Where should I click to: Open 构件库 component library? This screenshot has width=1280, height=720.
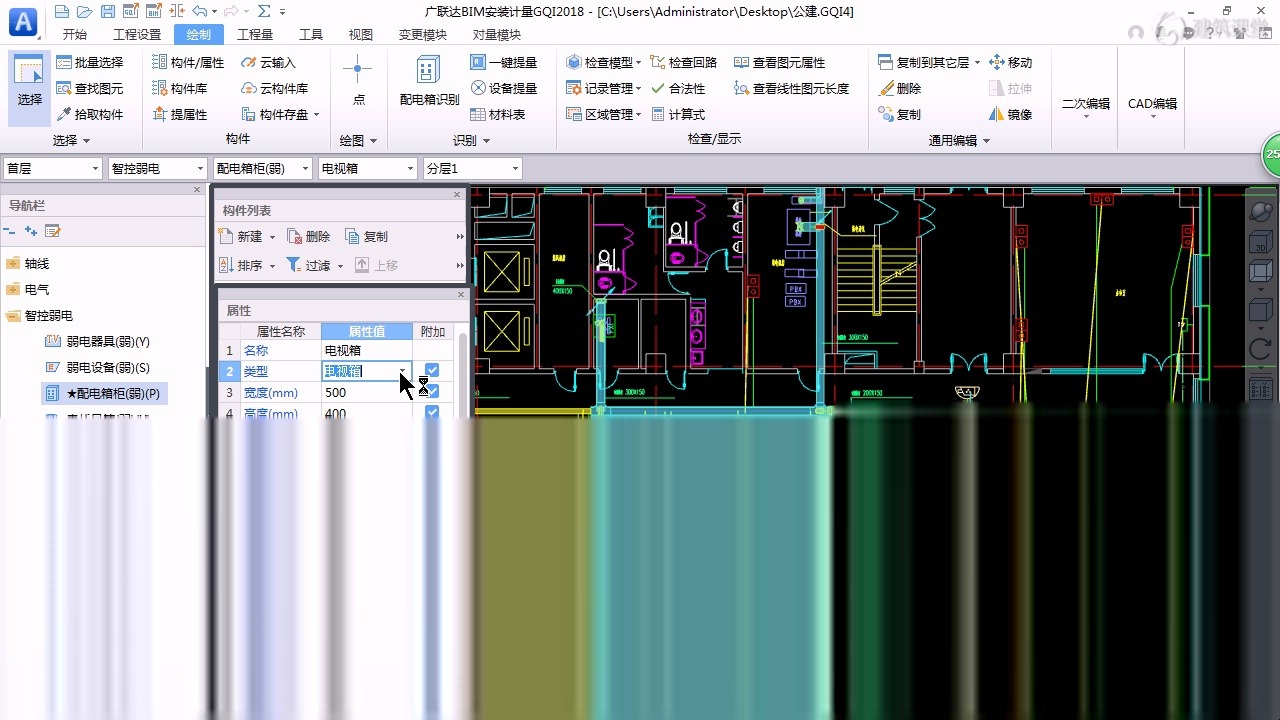[x=179, y=88]
